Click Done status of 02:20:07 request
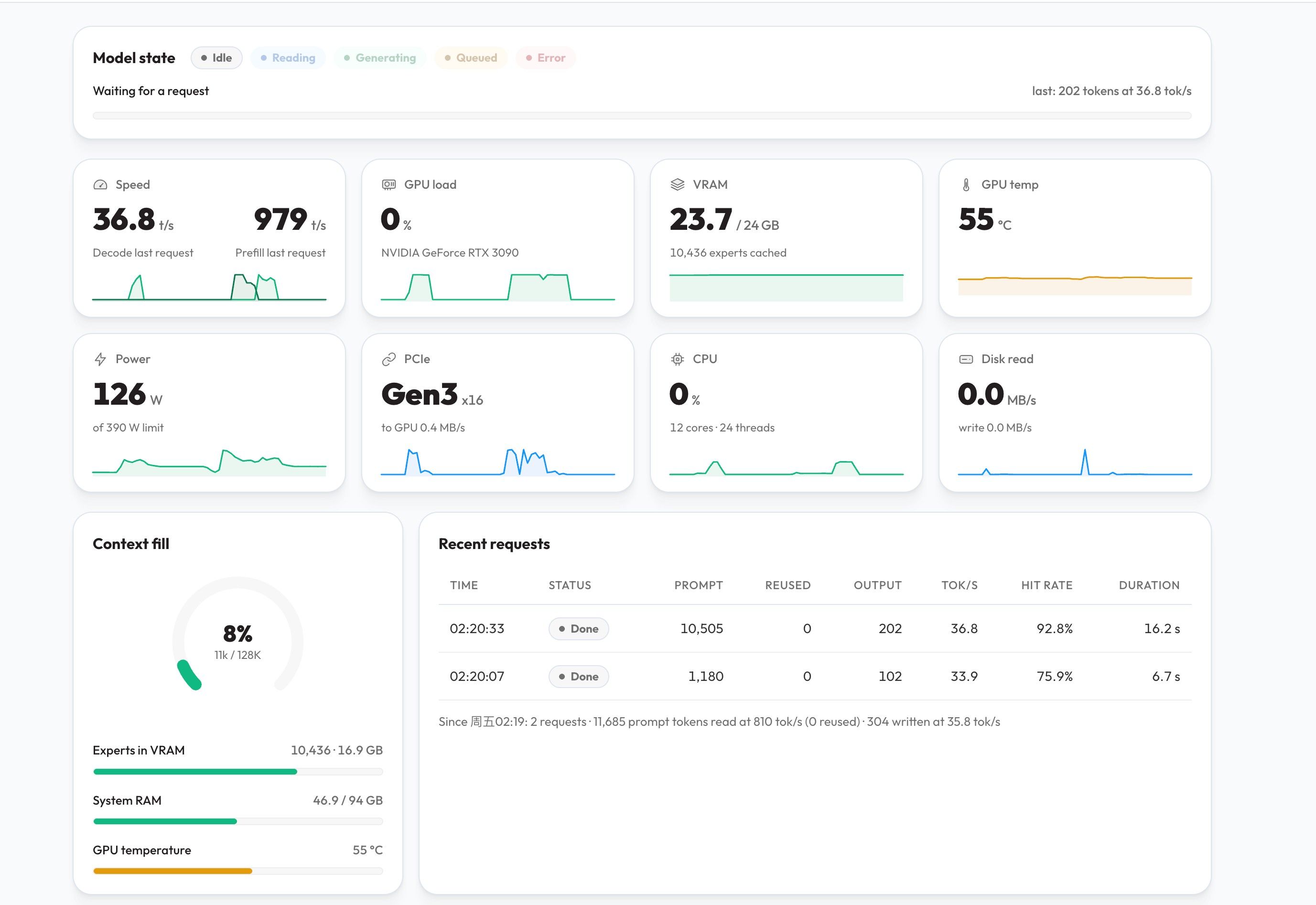 coord(578,677)
